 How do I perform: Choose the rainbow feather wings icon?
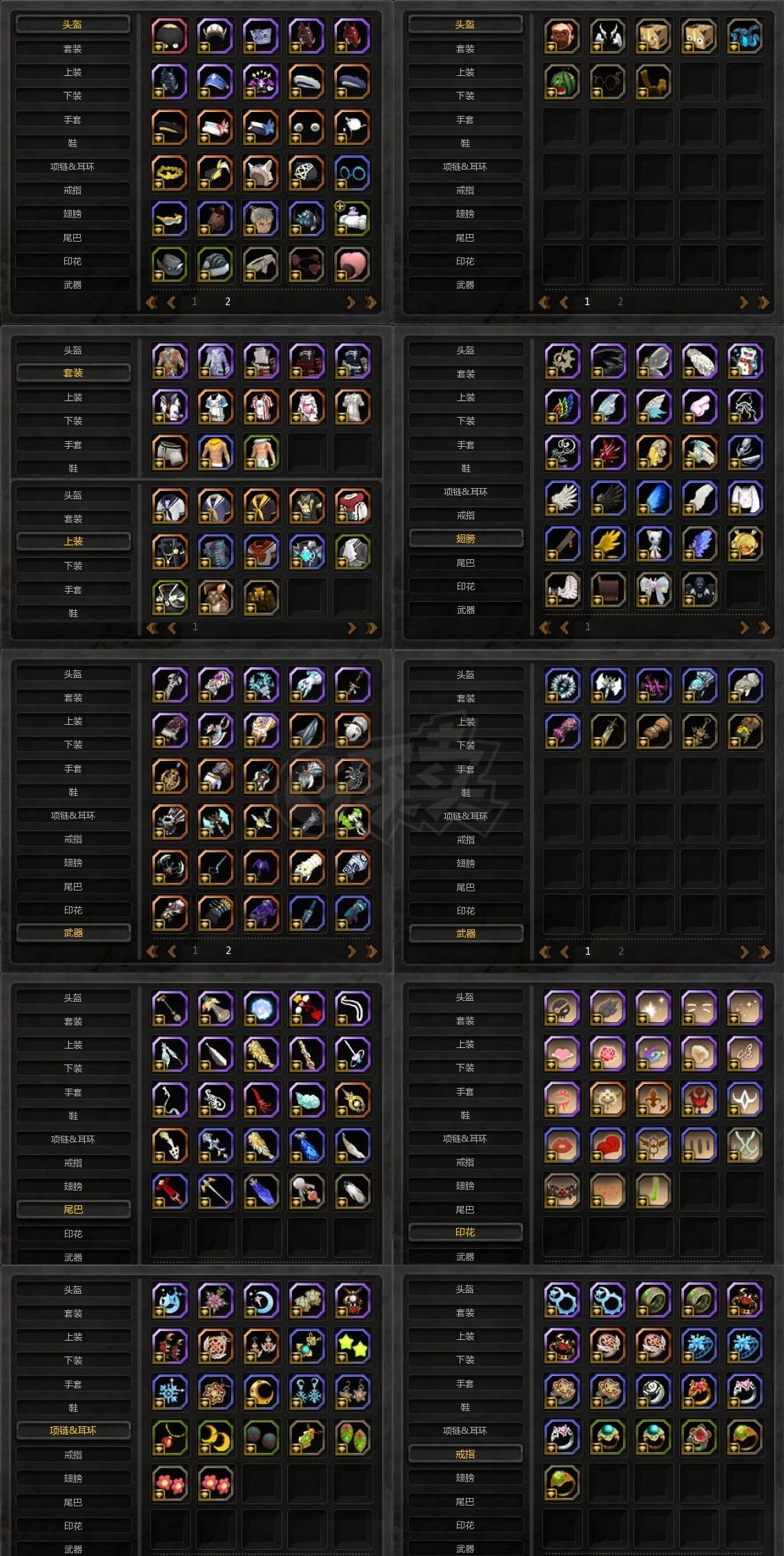click(x=562, y=407)
